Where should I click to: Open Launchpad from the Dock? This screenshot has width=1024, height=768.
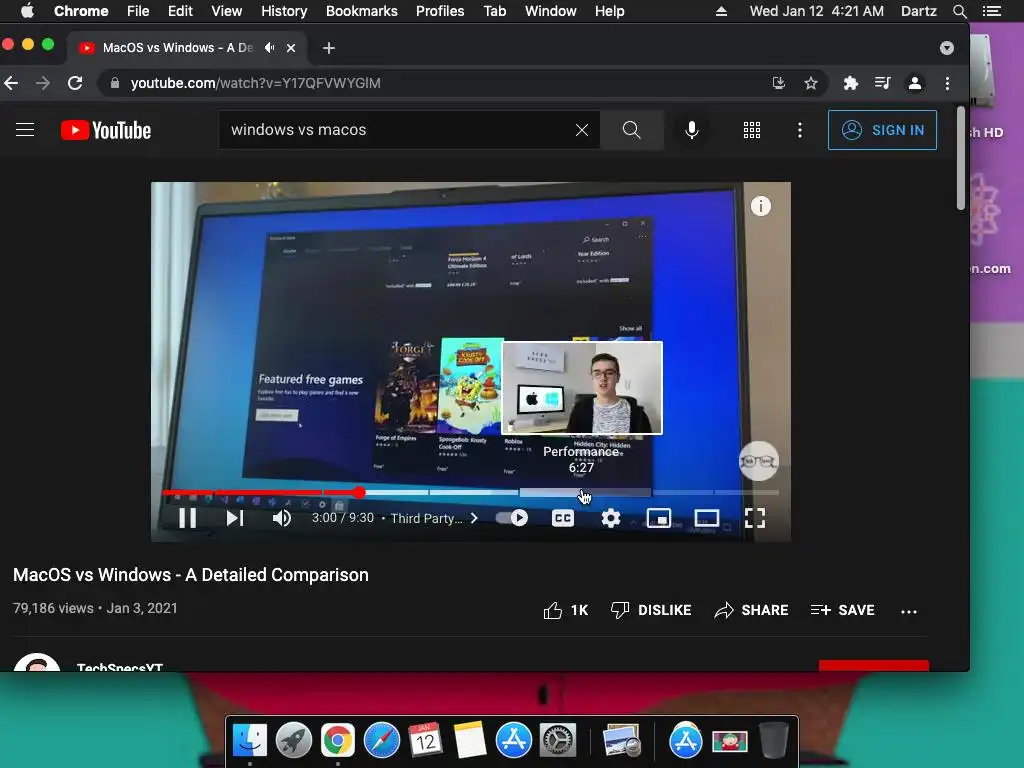click(x=293, y=740)
